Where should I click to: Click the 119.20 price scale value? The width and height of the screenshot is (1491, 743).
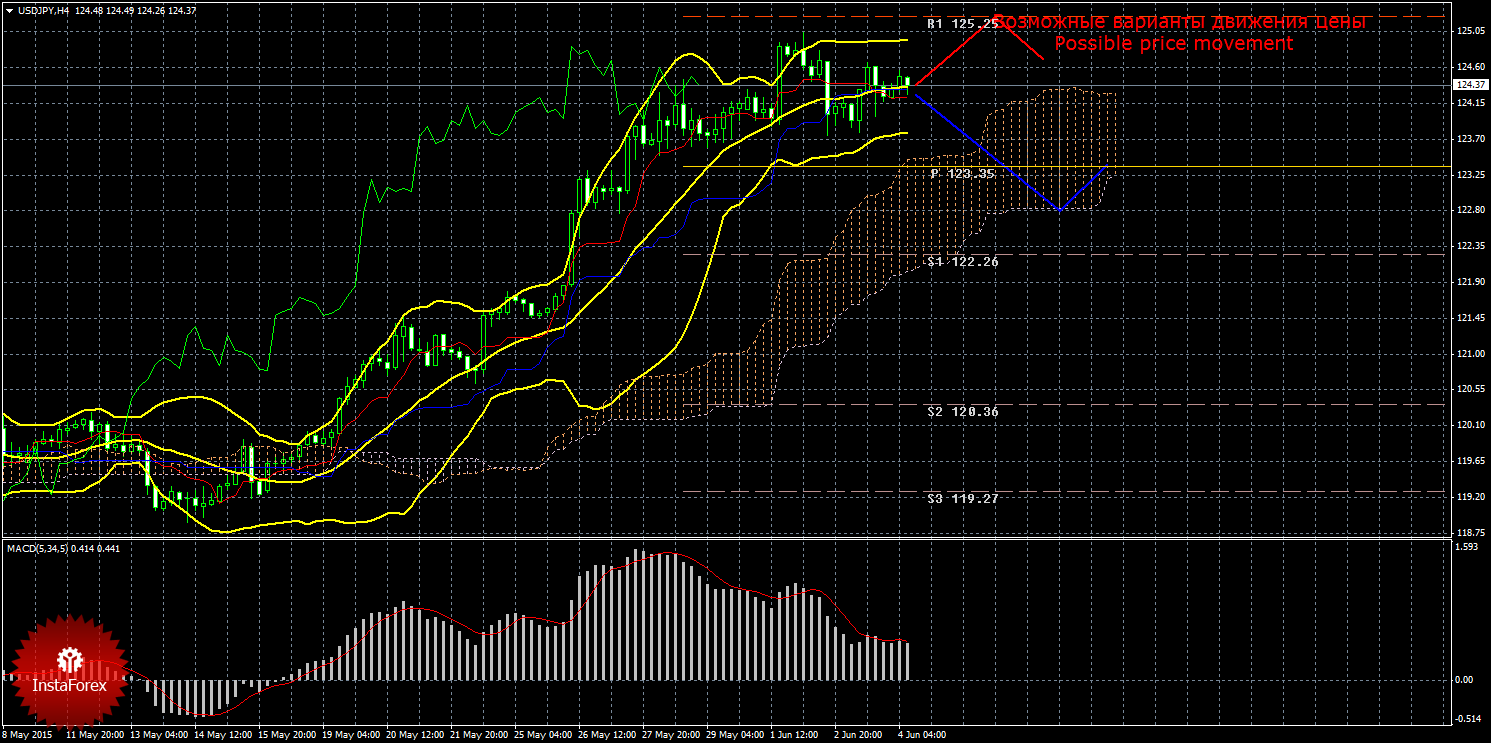click(x=1470, y=497)
